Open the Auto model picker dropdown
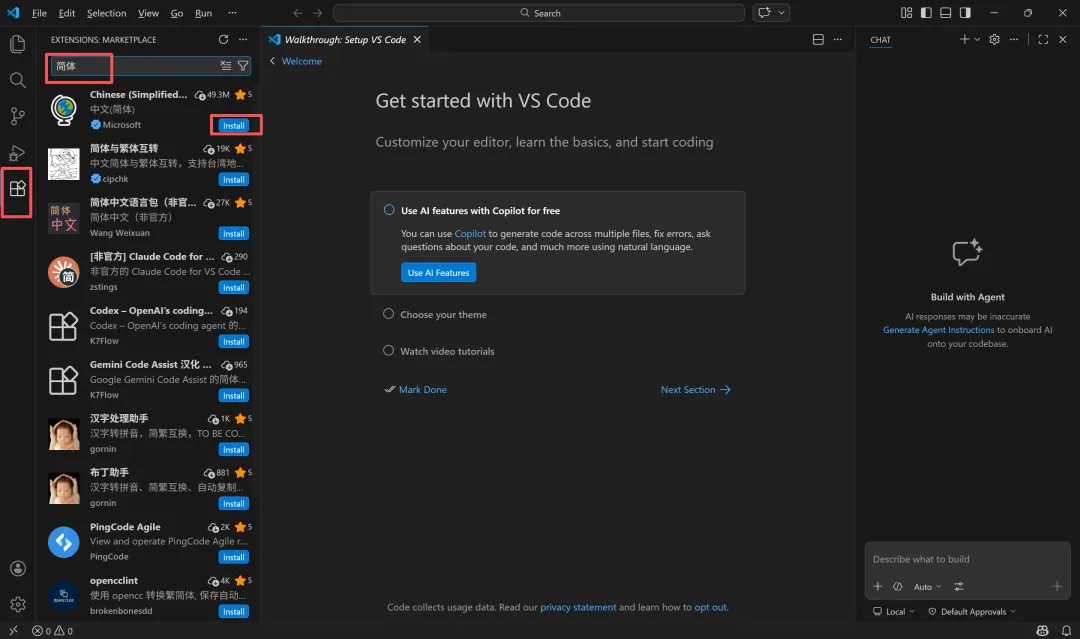The width and height of the screenshot is (1080, 639). [927, 587]
